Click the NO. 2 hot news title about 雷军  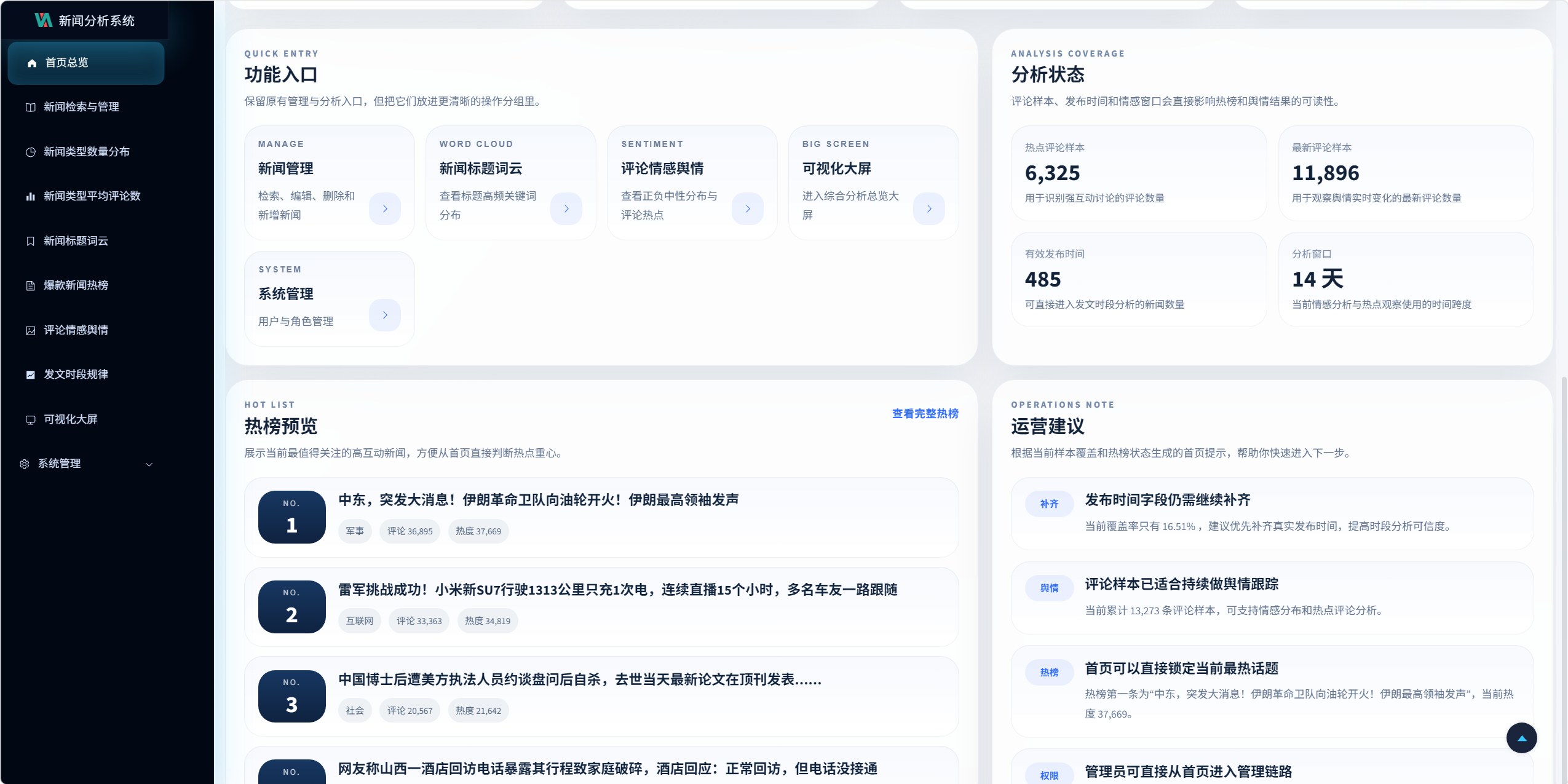(617, 590)
